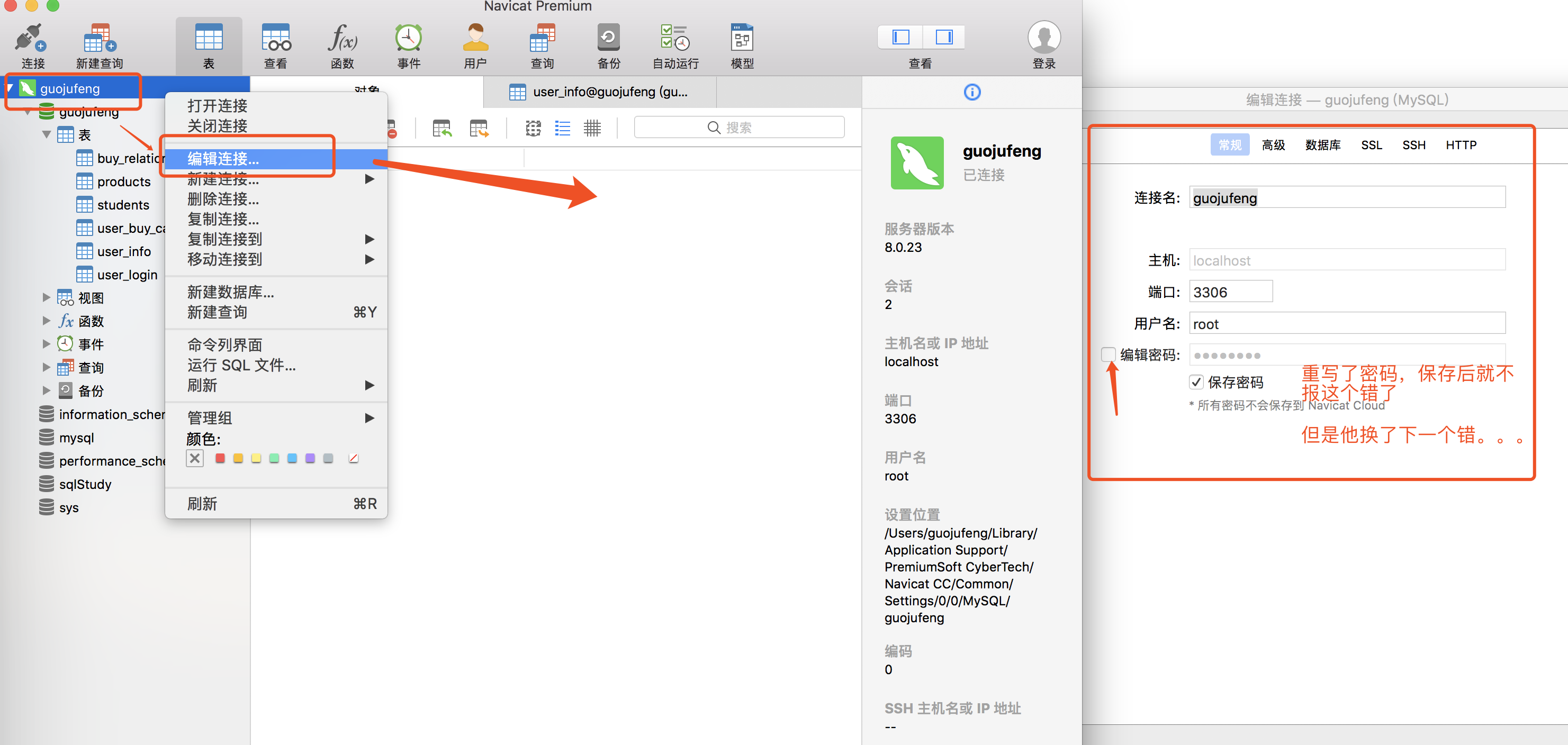
Task: Click the import wizard table icon with green arrow
Action: (x=442, y=129)
